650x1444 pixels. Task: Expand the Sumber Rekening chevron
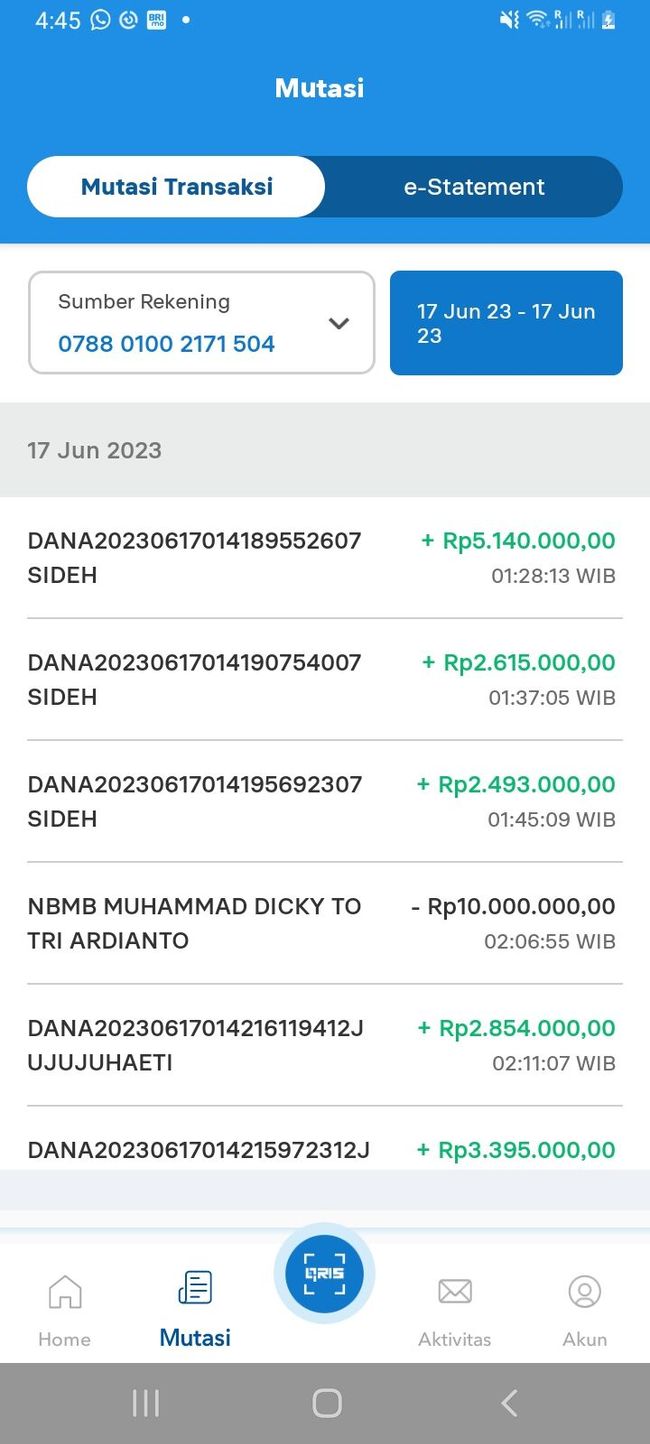point(339,323)
